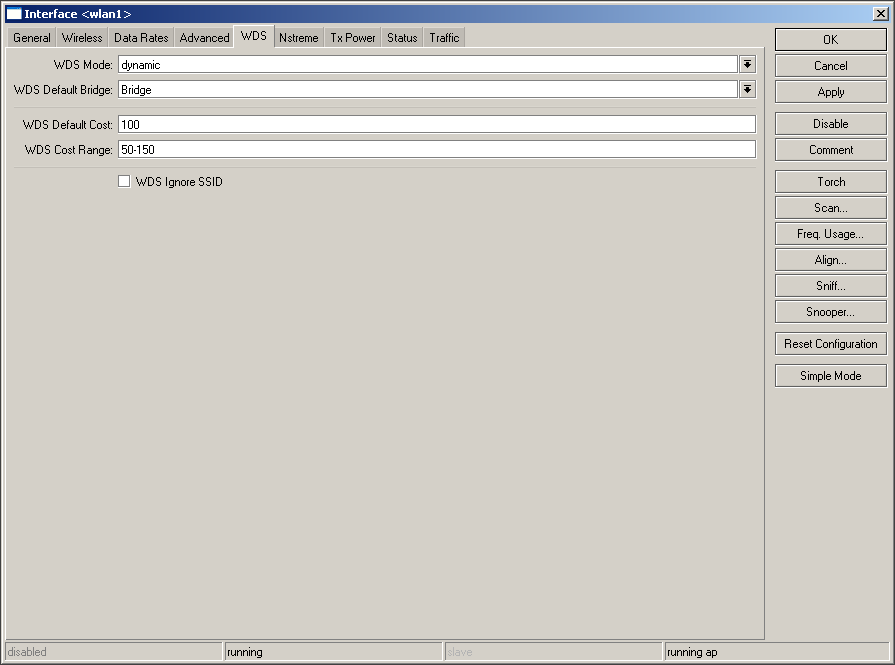Click the WDS Default Cost field
Image resolution: width=895 pixels, height=665 pixels.
pos(436,124)
